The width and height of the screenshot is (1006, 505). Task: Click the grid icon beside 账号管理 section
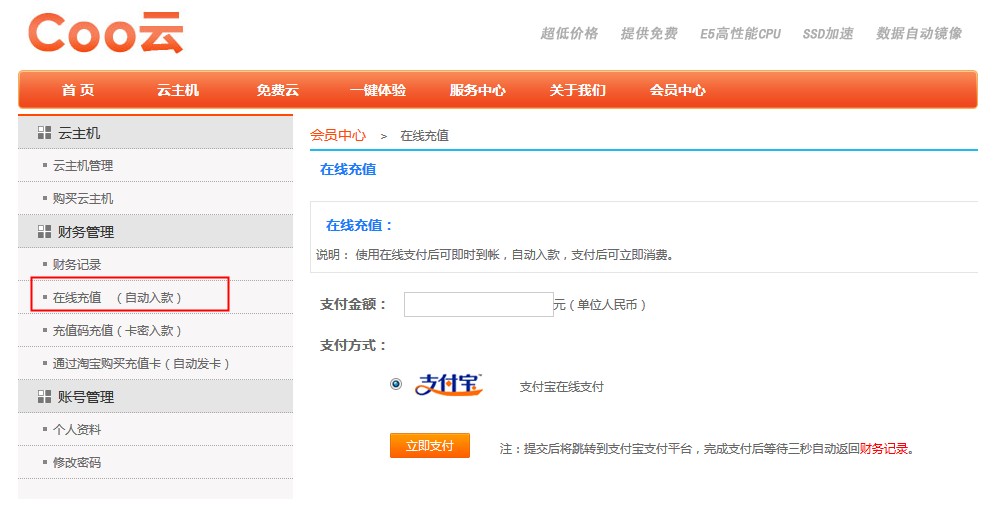click(x=44, y=397)
